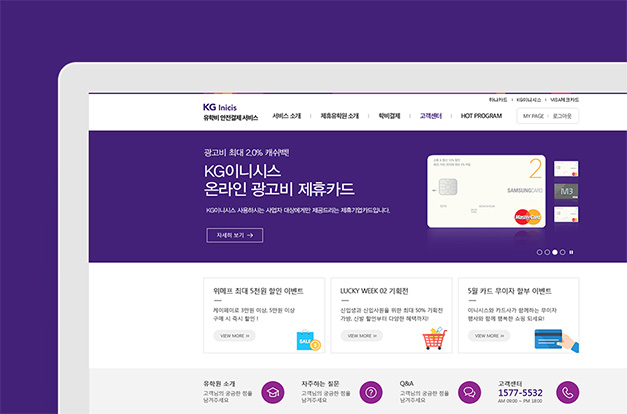Screen dimensions: 627x414
Task: Click VIEW MORE on 5월 카드 무이자 card
Action: coord(489,336)
